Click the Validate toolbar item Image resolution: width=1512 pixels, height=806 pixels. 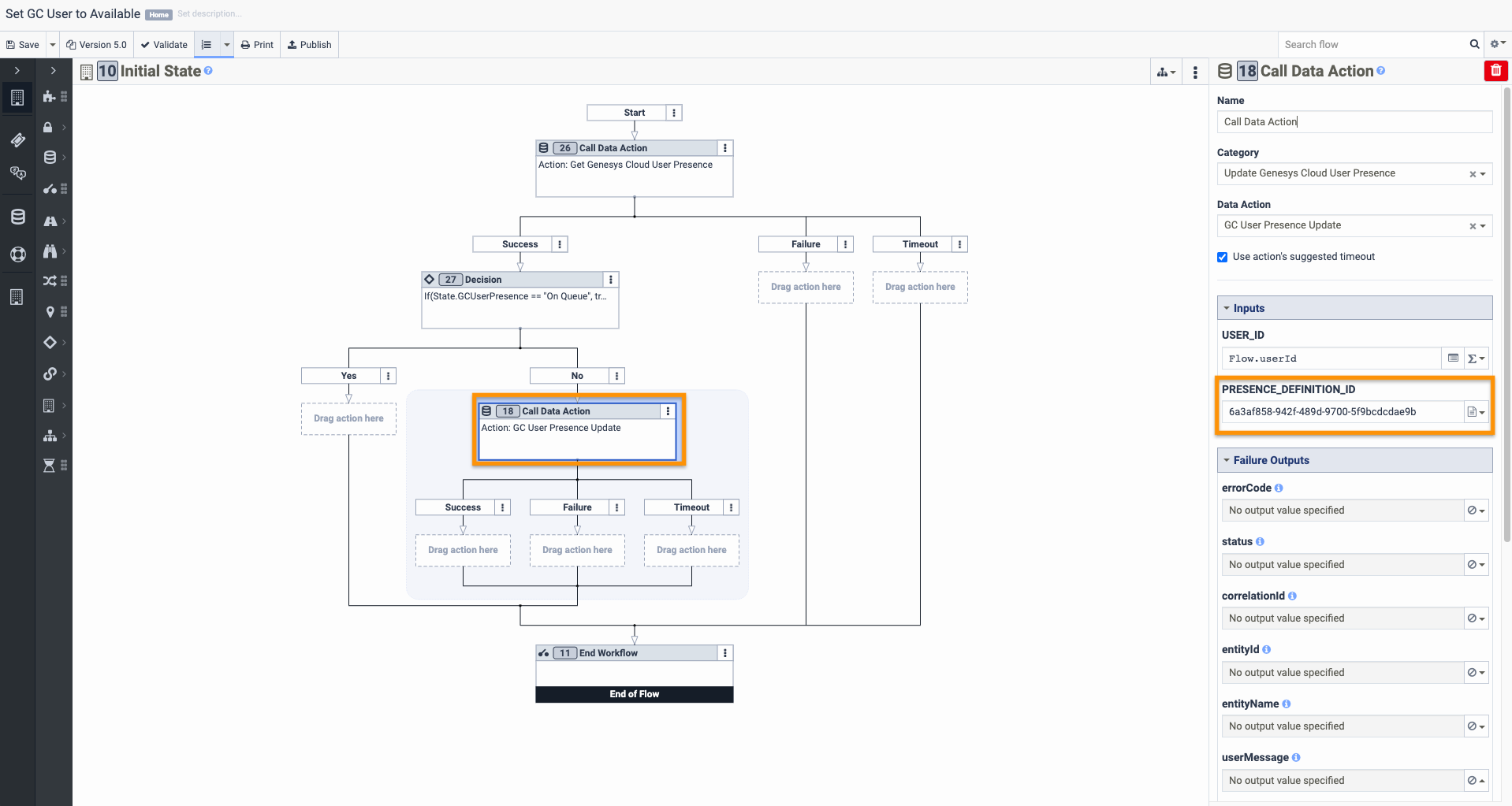pos(164,45)
